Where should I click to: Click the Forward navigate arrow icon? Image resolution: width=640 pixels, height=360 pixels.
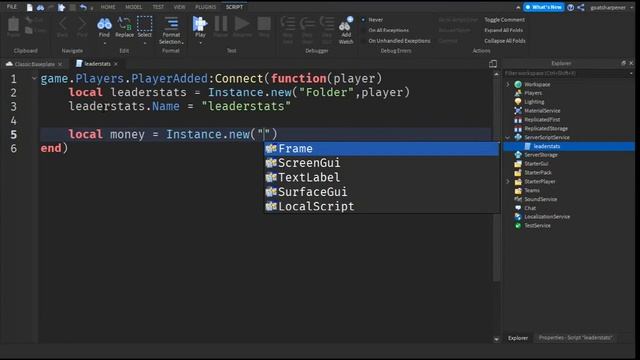tap(82, 24)
